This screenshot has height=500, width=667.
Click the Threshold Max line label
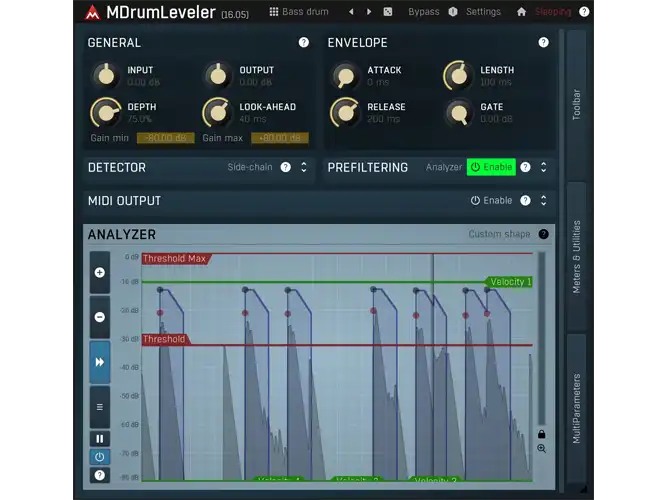(x=175, y=259)
